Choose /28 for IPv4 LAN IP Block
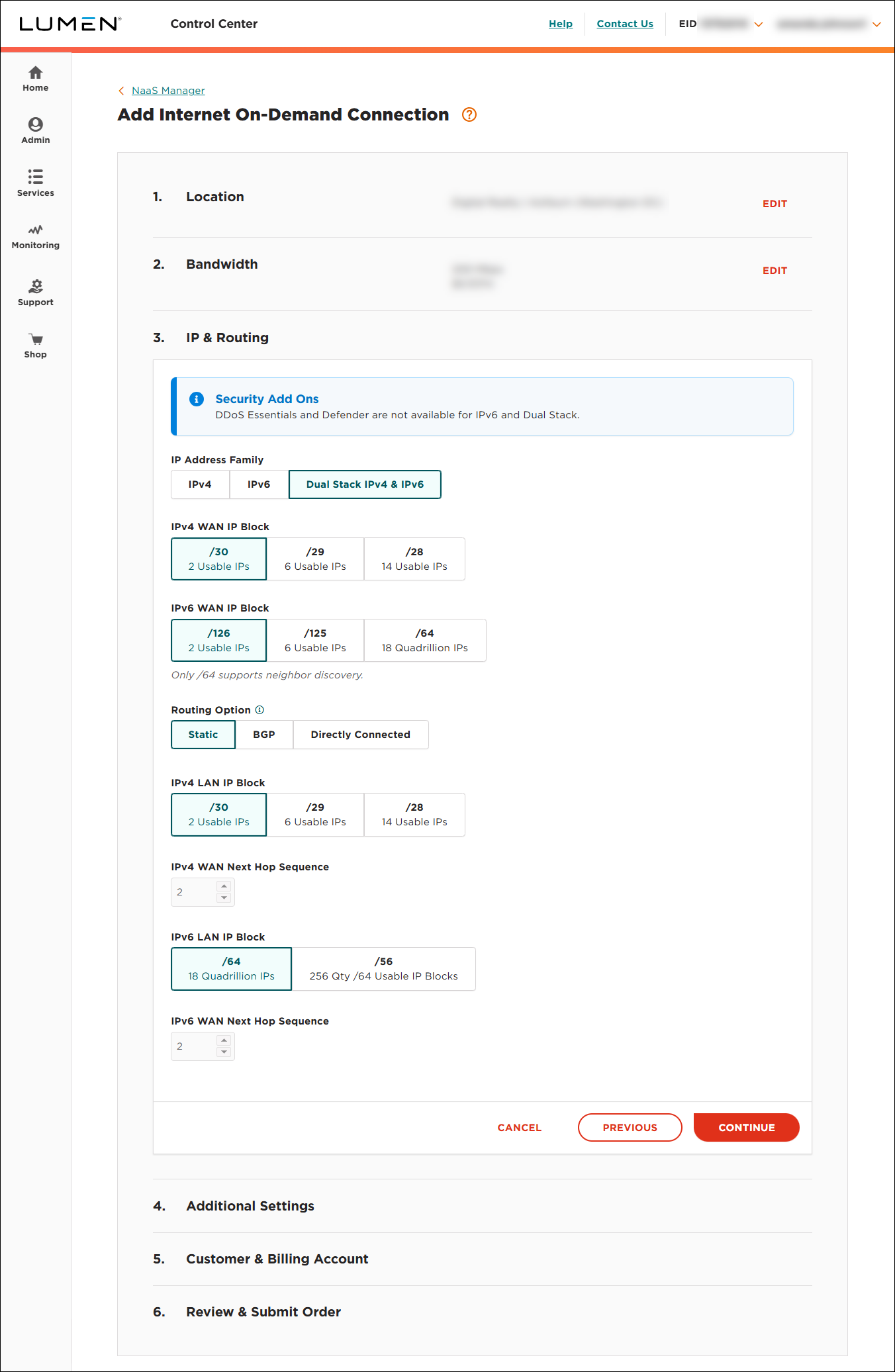 pos(414,814)
